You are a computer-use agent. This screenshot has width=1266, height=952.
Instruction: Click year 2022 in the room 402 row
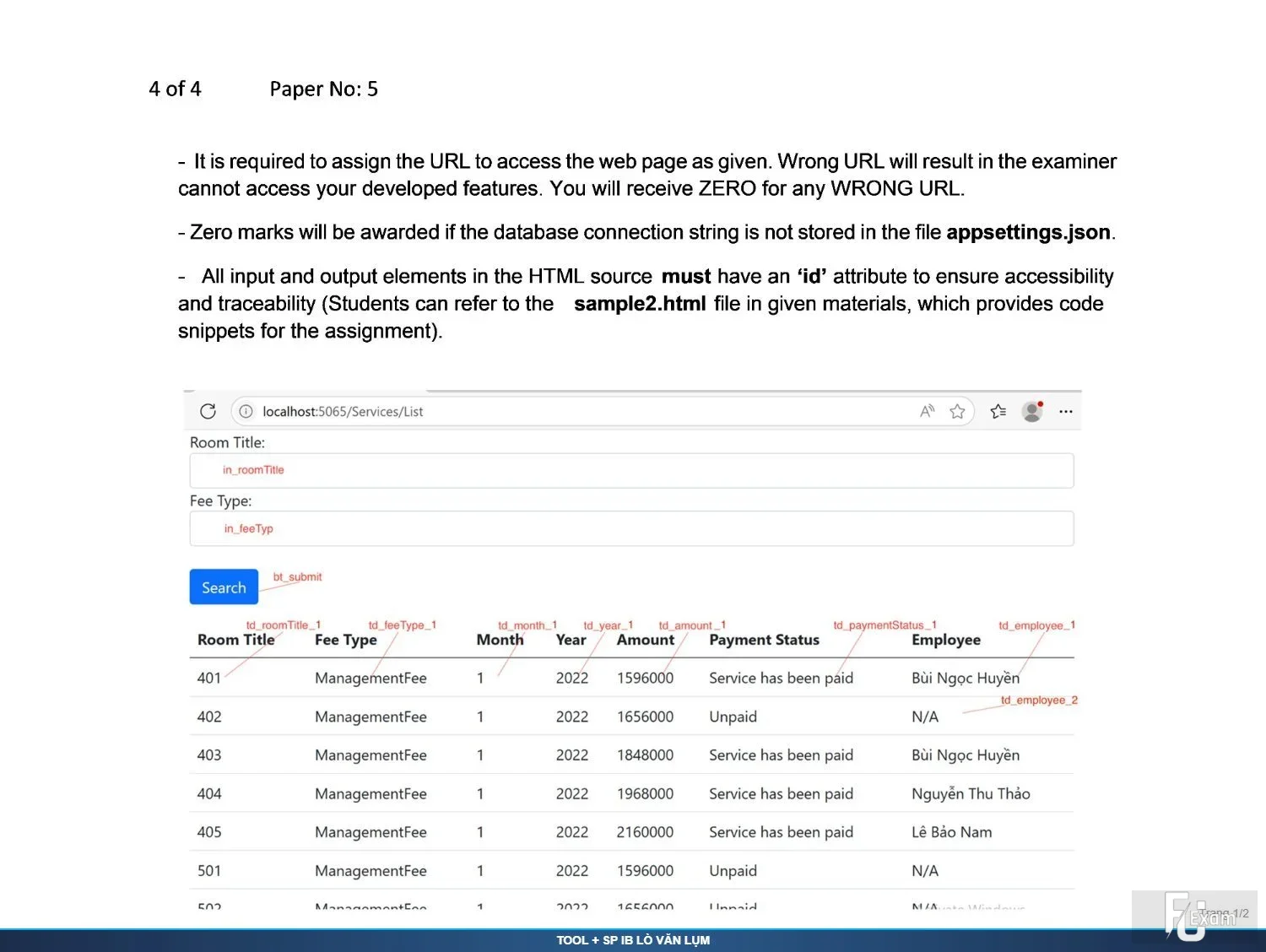click(571, 717)
